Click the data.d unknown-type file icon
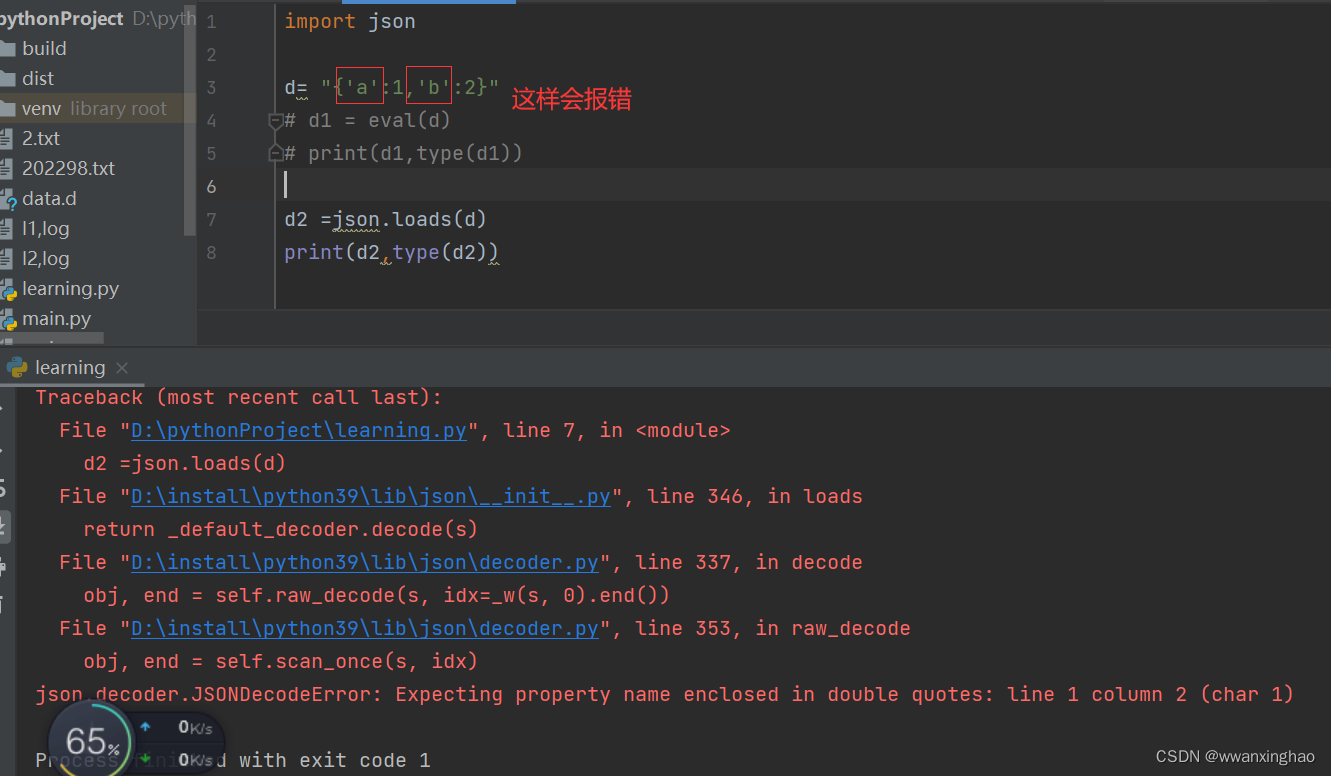This screenshot has height=776, width=1331. 6,198
